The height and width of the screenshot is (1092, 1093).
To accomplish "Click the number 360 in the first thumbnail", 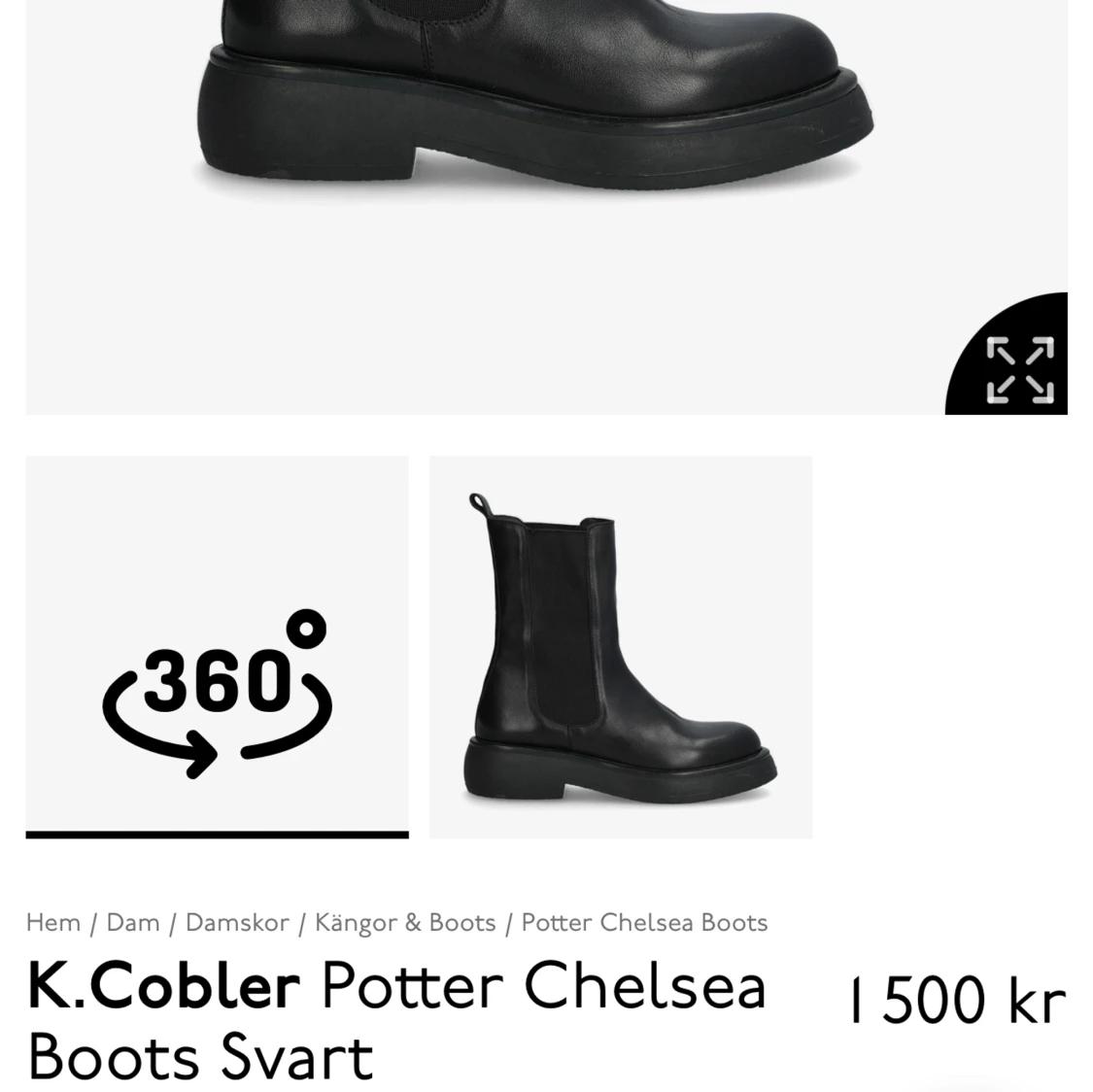I will [x=218, y=680].
